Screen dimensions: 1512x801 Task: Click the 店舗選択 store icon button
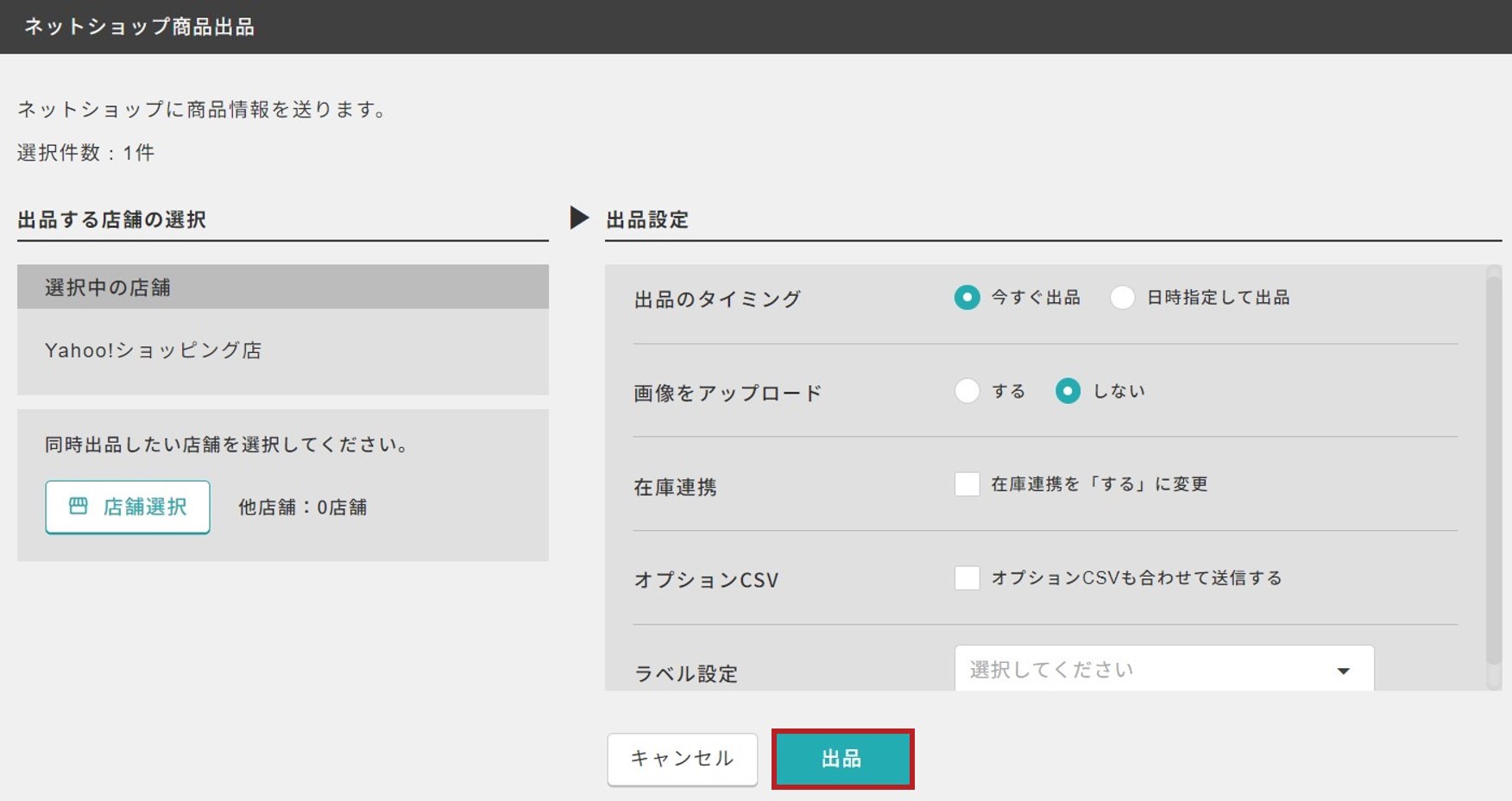[x=128, y=508]
